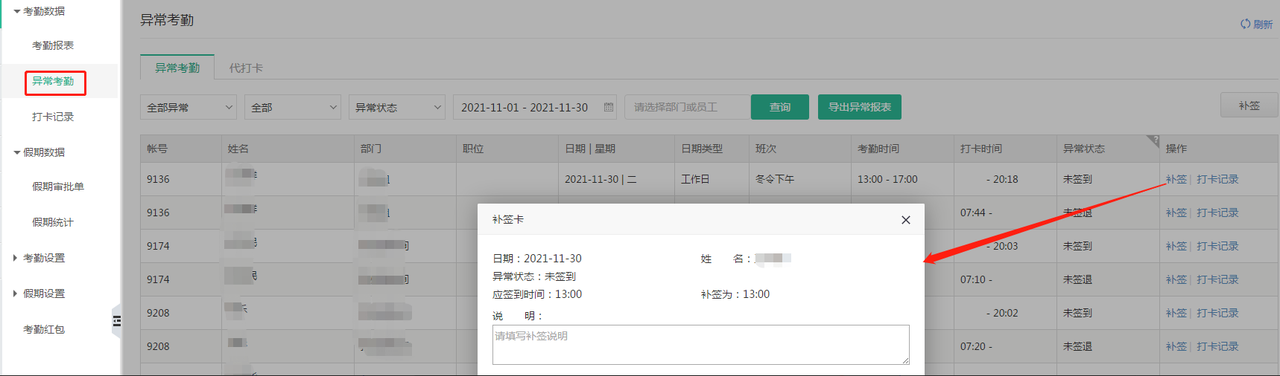Viewport: 1280px width, 376px height.
Task: Open the calendar icon in date range field
Action: point(609,107)
